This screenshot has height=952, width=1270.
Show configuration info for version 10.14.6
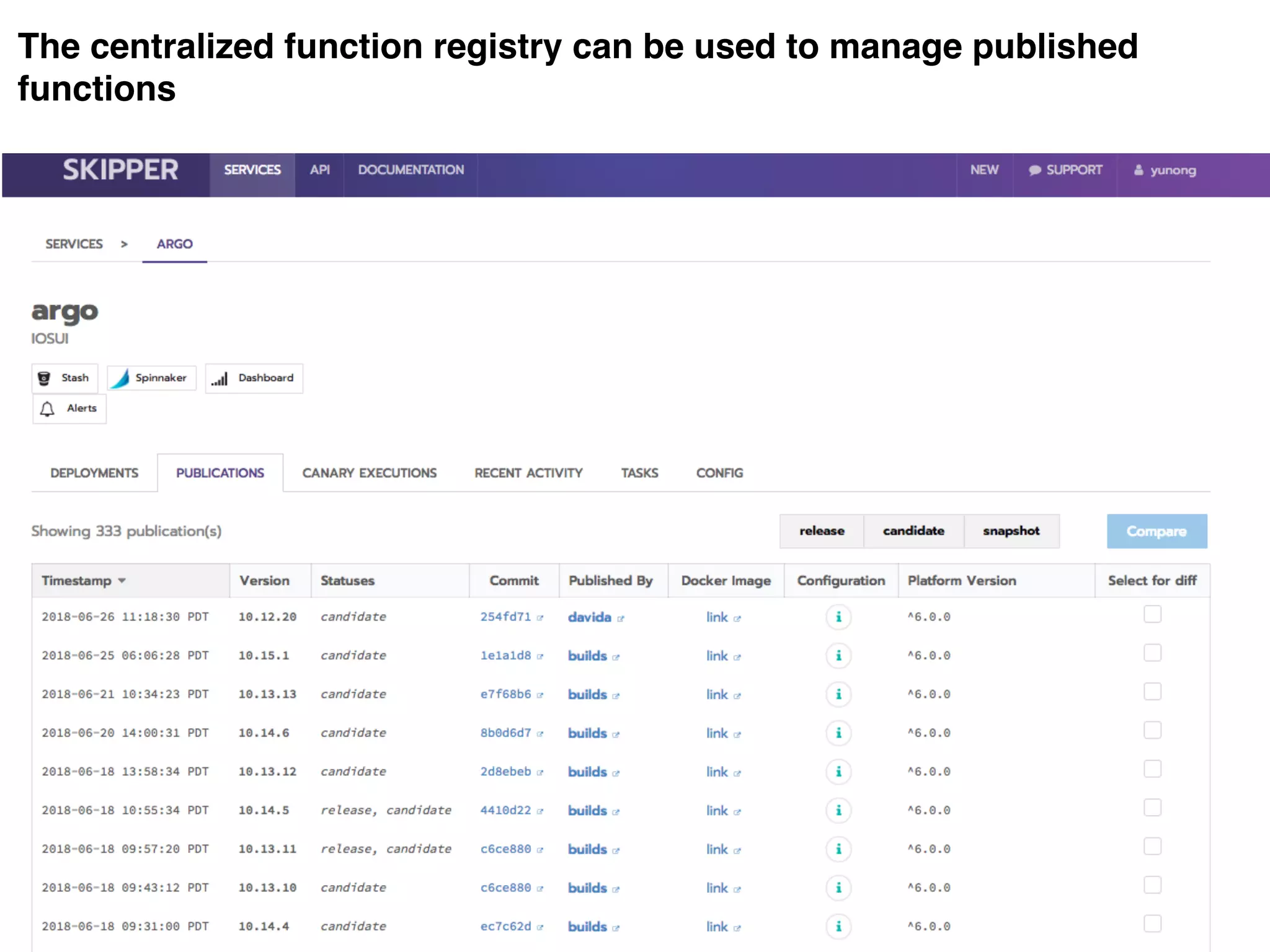click(x=838, y=733)
